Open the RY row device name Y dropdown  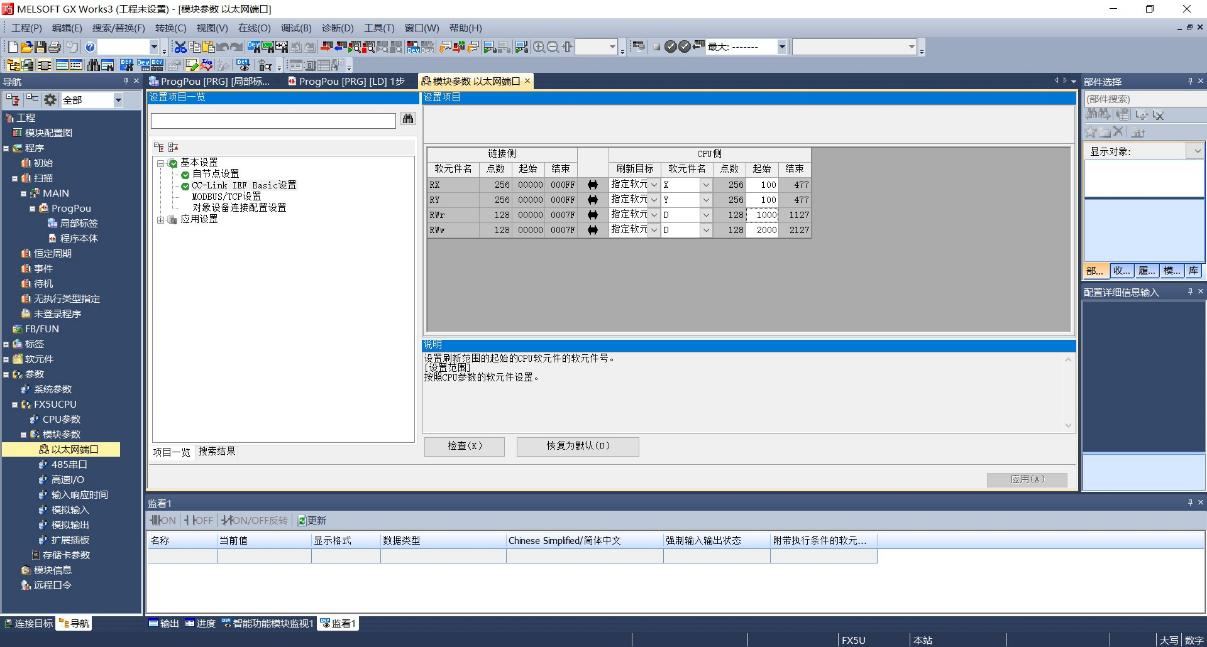[705, 200]
